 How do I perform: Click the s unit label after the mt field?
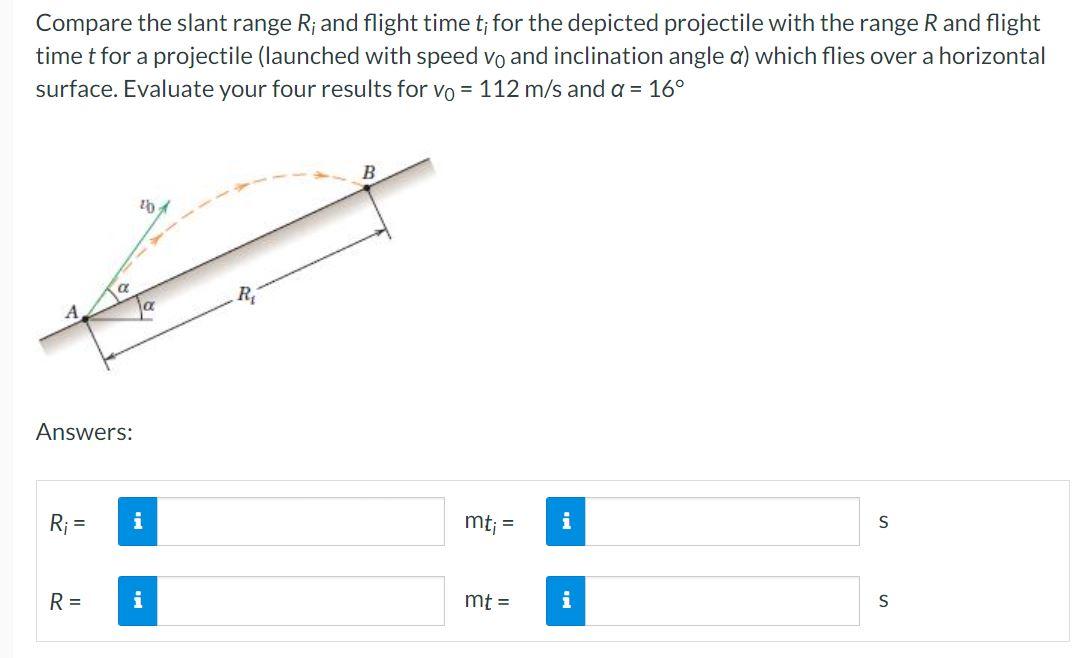pyautogui.click(x=882, y=601)
